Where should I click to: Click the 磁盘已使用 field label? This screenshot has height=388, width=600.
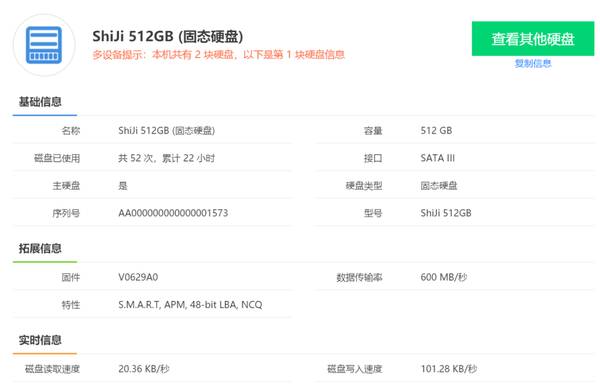(x=57, y=158)
